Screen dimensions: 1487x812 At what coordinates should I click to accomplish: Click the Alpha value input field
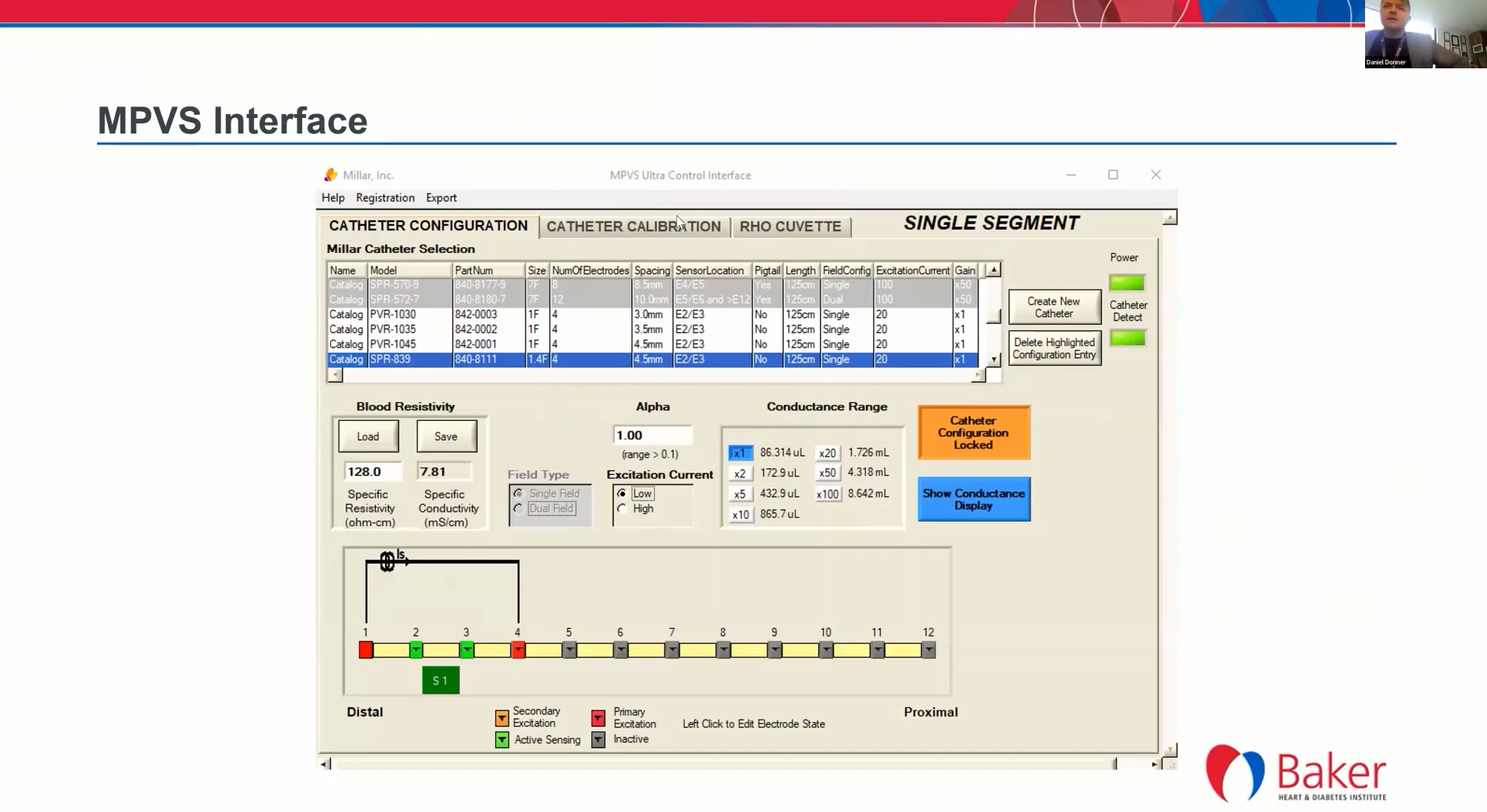[651, 435]
